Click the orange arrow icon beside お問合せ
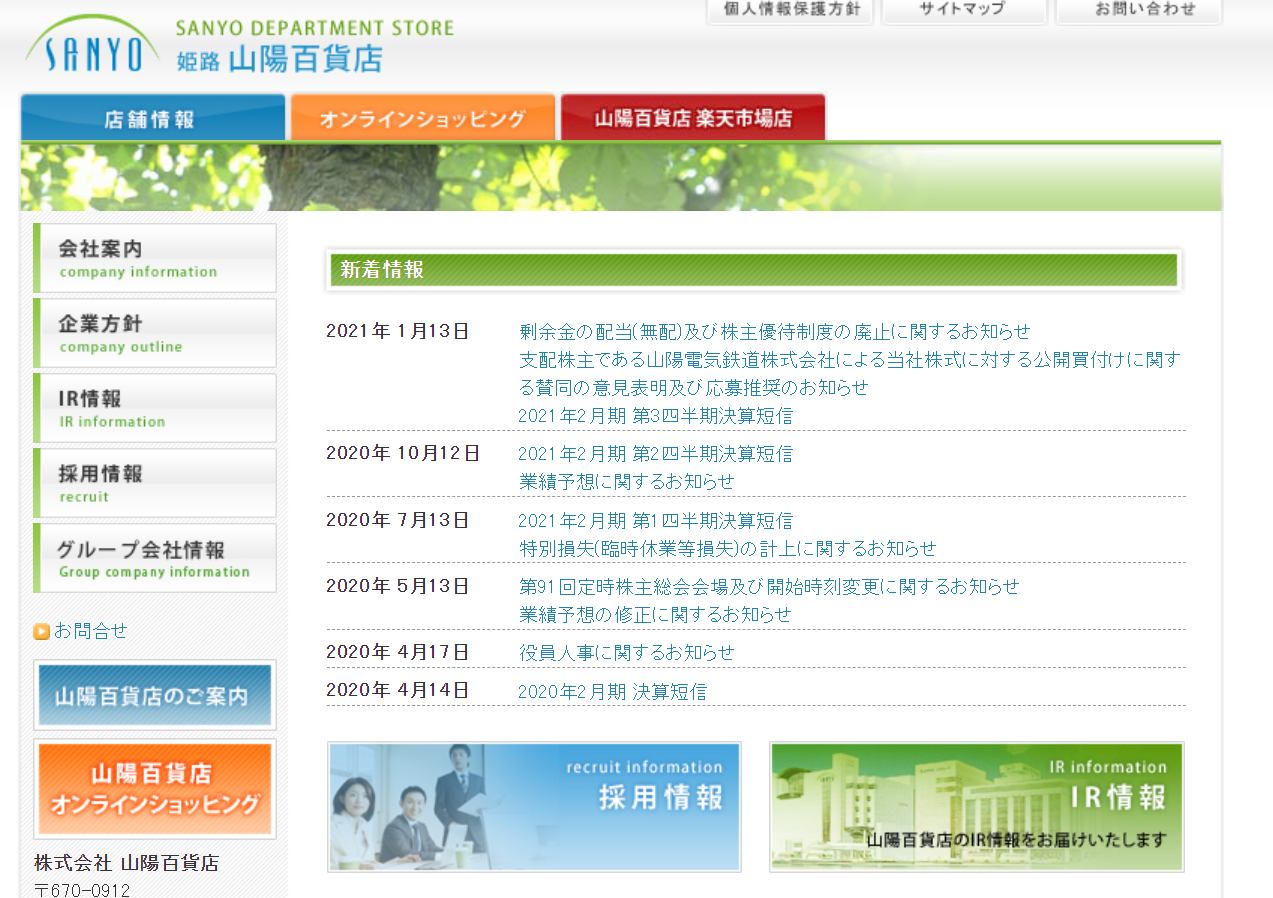 click(x=42, y=631)
